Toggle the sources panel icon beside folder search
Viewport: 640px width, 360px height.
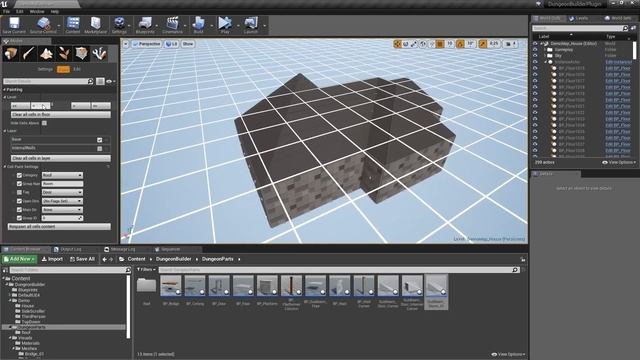coord(5,270)
